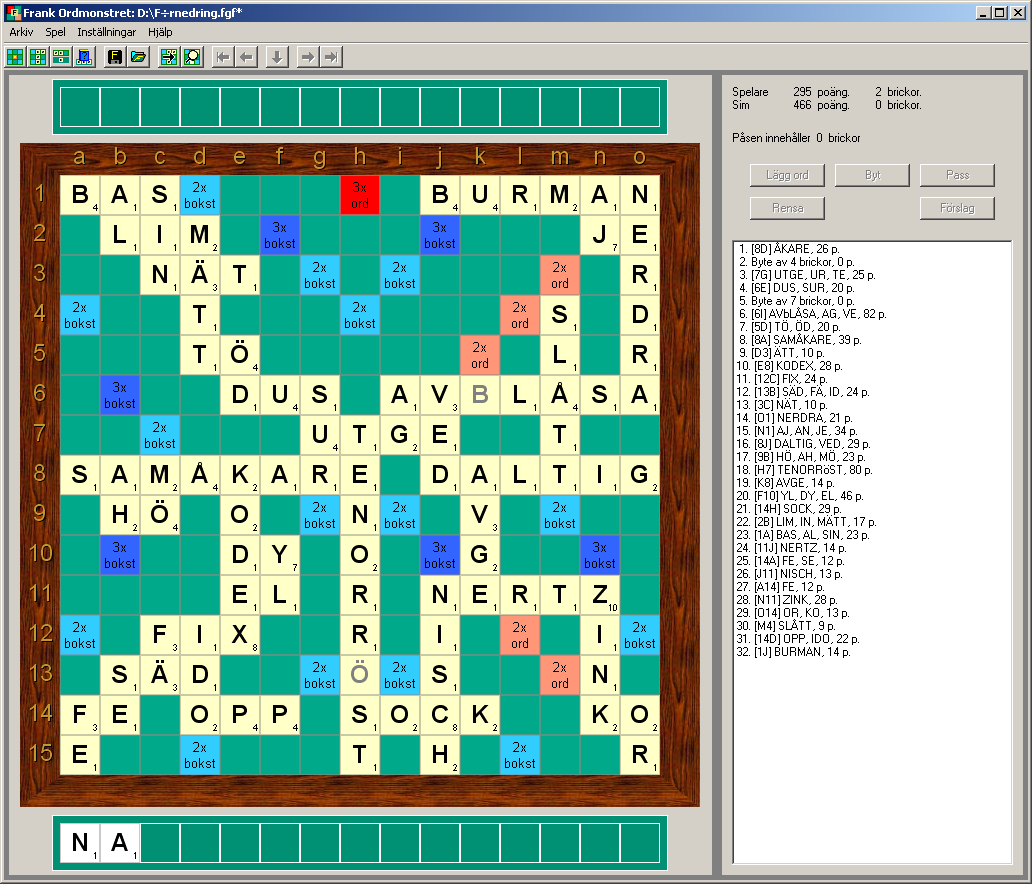Click the magnifying glass search icon
Viewport: 1032px width, 884px height.
click(192, 57)
